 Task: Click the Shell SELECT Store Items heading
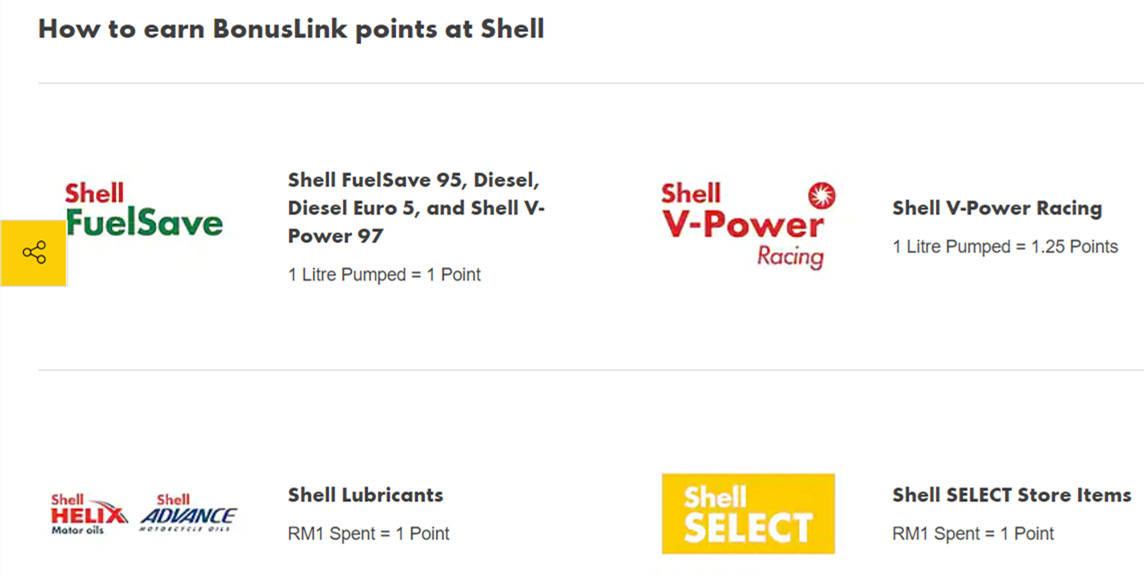pos(1011,495)
